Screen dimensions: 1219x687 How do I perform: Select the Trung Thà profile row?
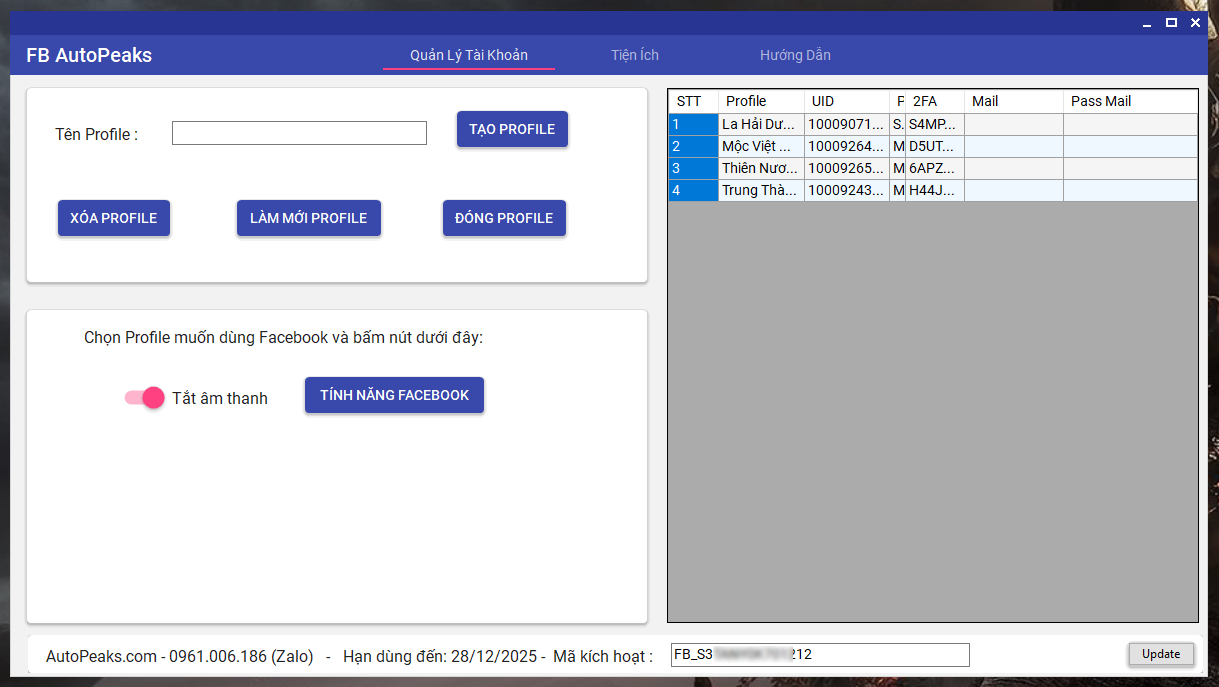(x=759, y=190)
